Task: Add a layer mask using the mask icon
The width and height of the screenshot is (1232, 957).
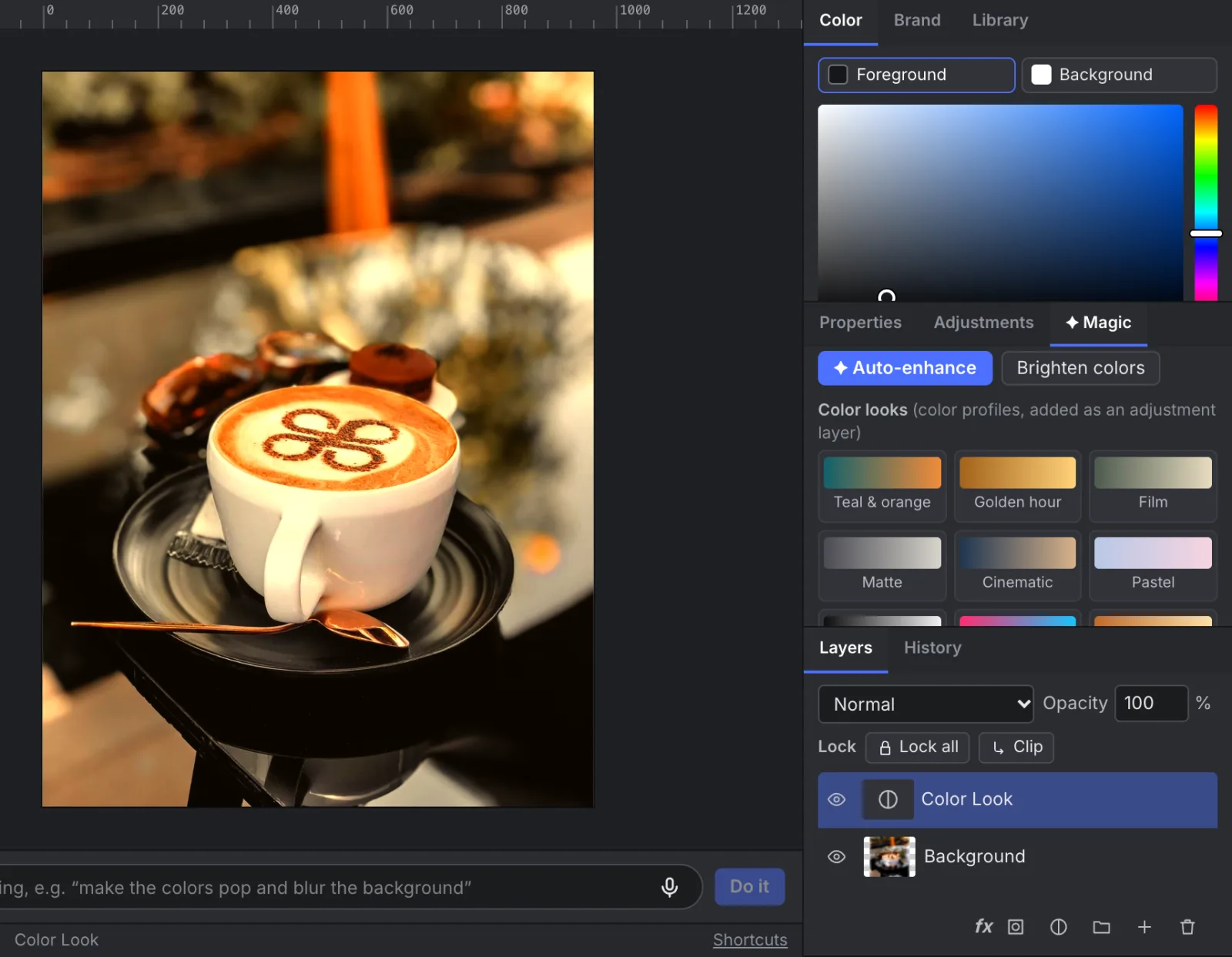Action: coord(1016,927)
